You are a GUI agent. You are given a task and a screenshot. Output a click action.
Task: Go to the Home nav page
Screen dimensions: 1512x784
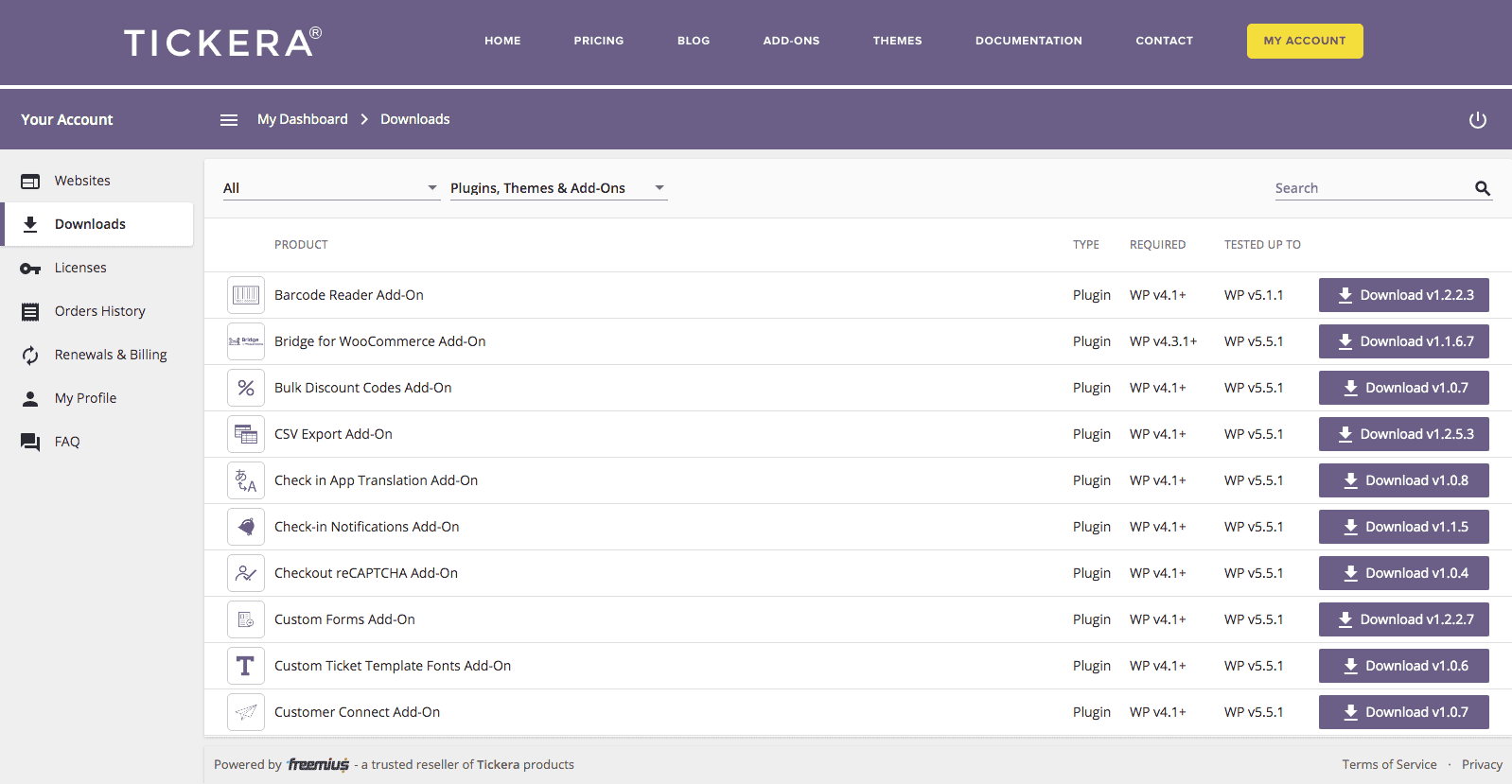coord(502,41)
